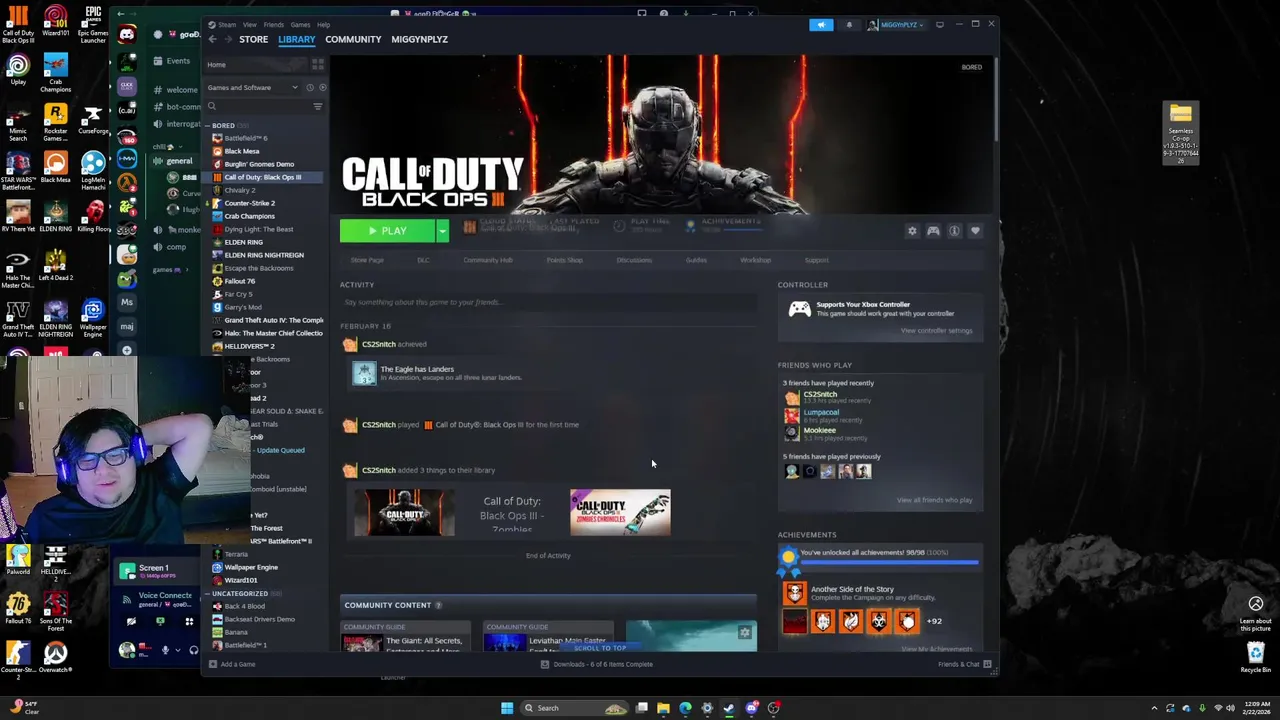Open CurseForge desktop shortcut
The height and width of the screenshot is (720, 1280).
[x=93, y=120]
